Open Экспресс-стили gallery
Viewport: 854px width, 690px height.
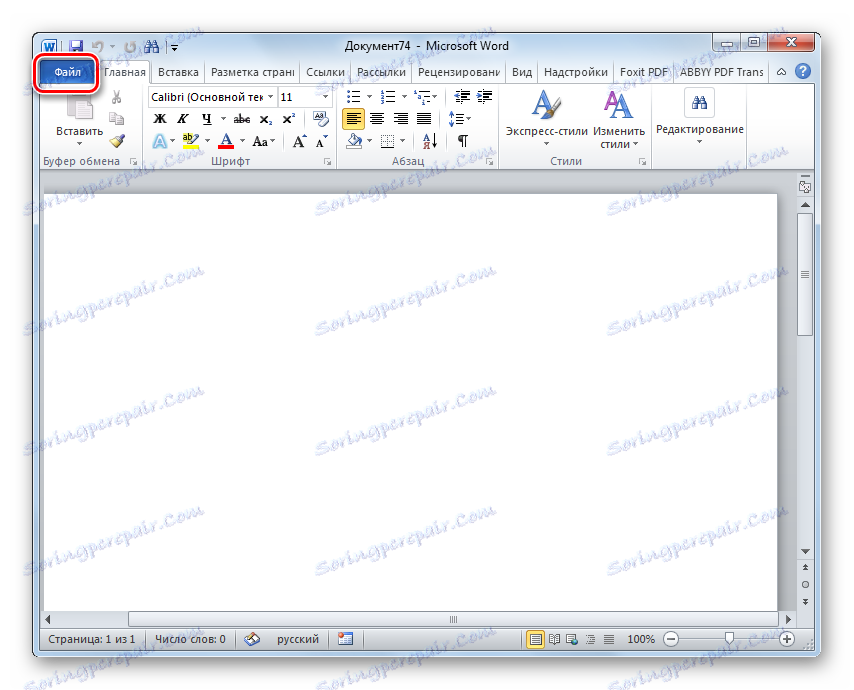pyautogui.click(x=546, y=119)
